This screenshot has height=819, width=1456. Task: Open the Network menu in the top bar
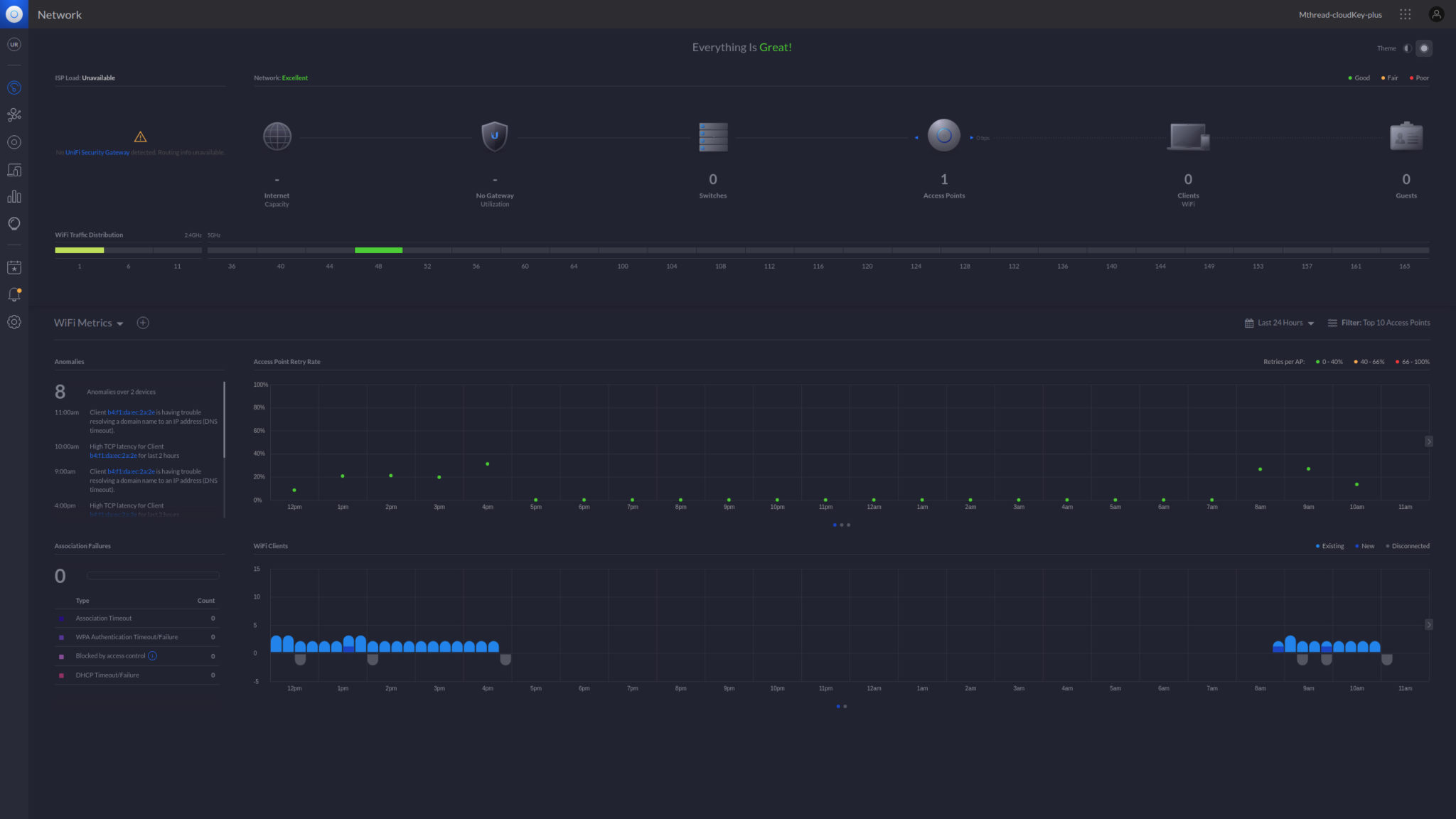pyautogui.click(x=60, y=14)
